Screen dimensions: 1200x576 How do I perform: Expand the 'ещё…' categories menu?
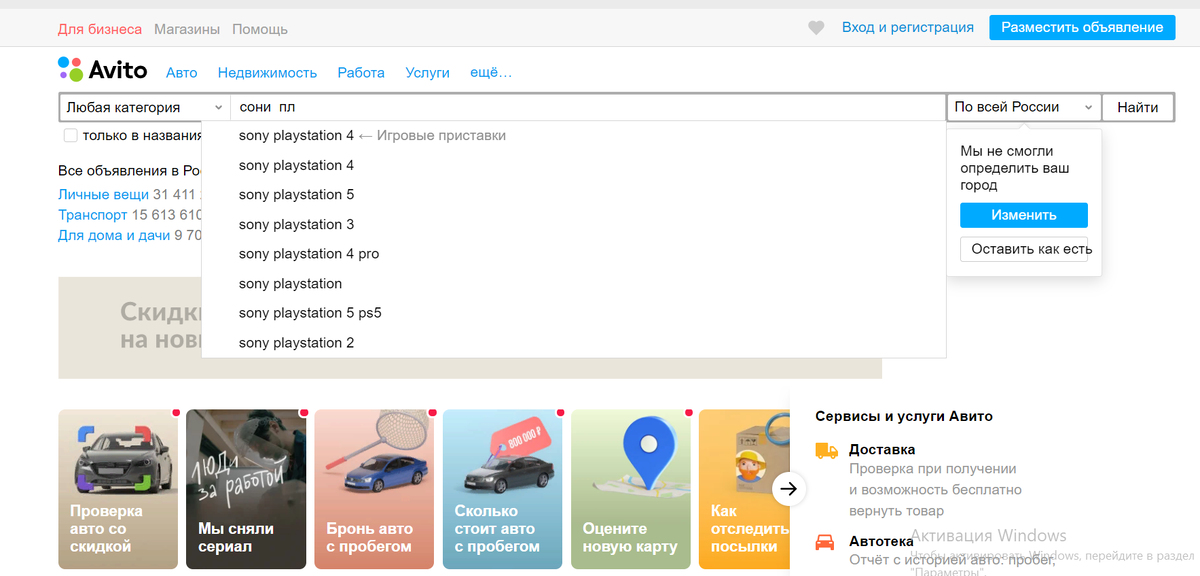pos(491,73)
